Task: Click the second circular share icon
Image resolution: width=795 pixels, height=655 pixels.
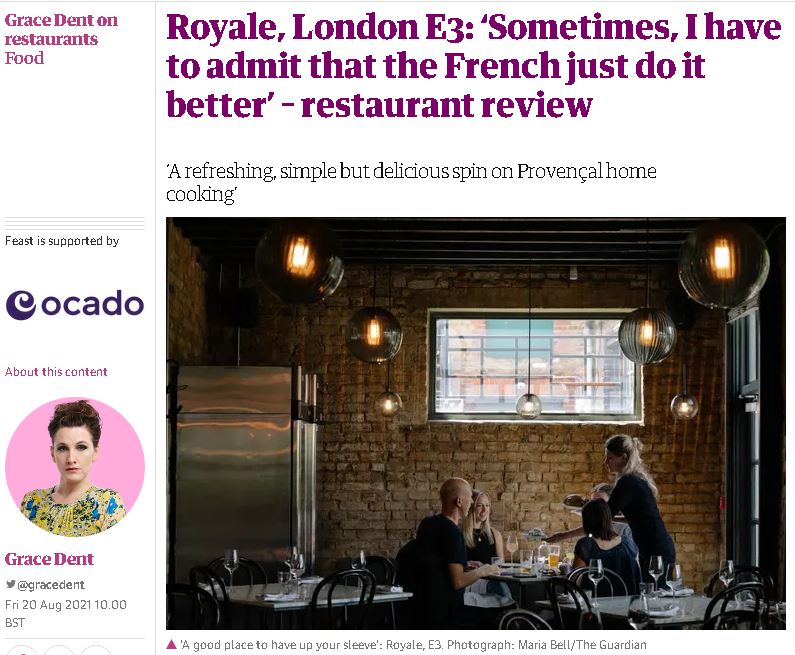Action: pos(58,651)
